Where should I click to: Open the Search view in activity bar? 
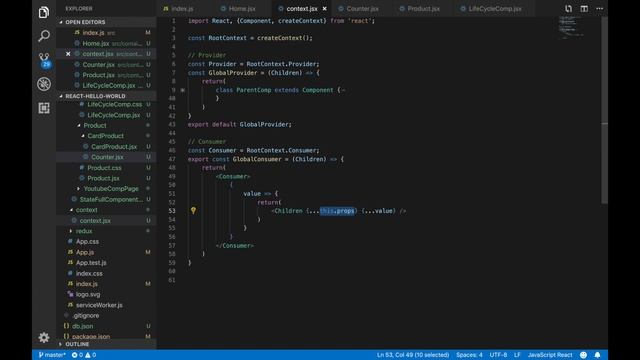click(44, 36)
